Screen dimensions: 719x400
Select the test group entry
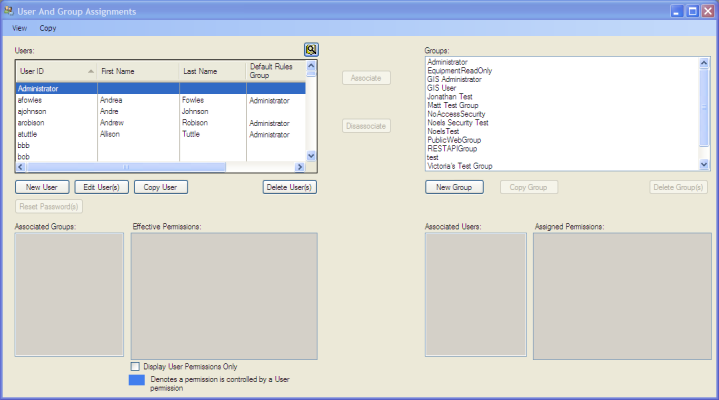[432, 158]
